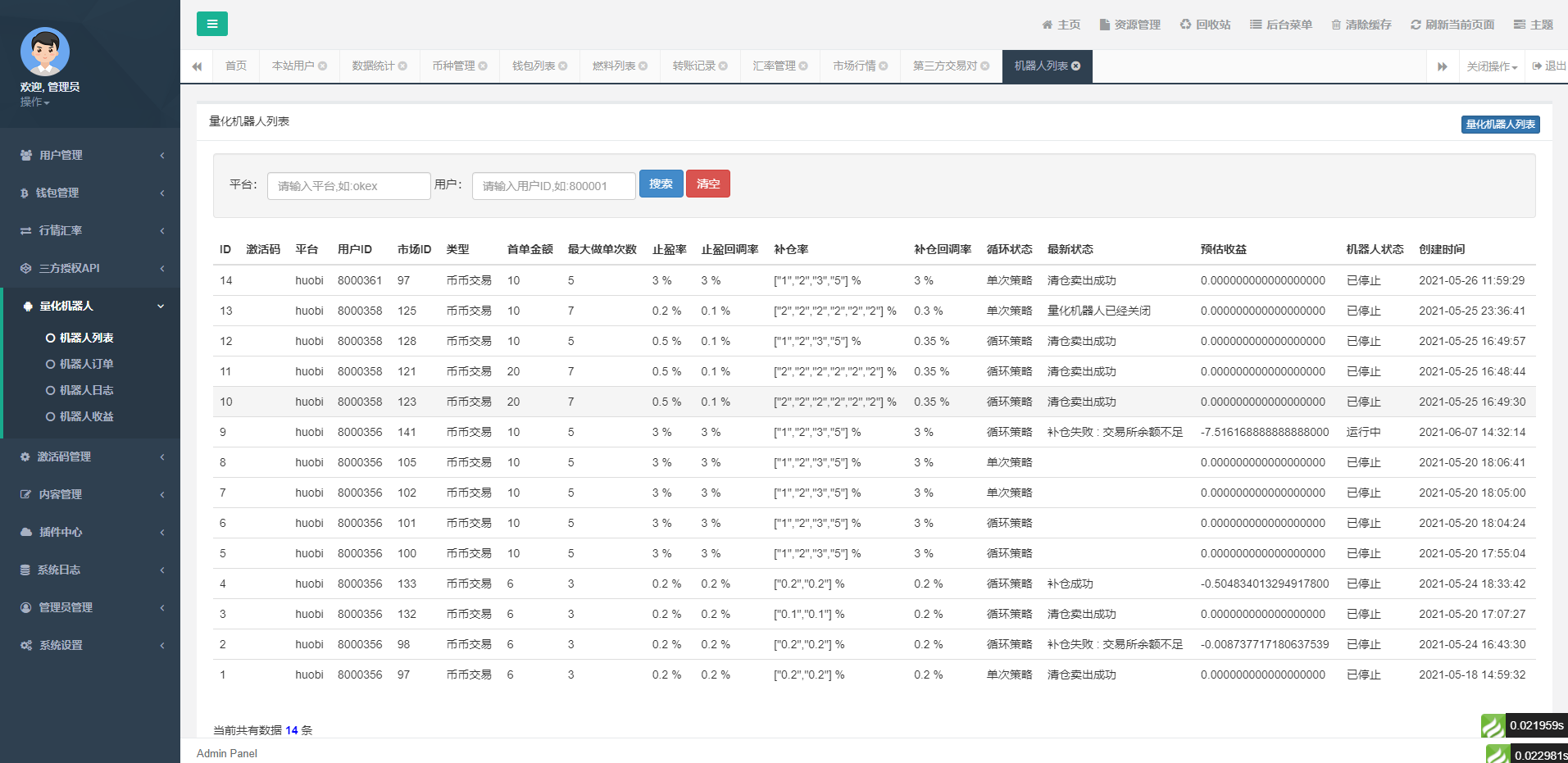Click the 清空 clear button
1568x763 pixels.
(707, 184)
